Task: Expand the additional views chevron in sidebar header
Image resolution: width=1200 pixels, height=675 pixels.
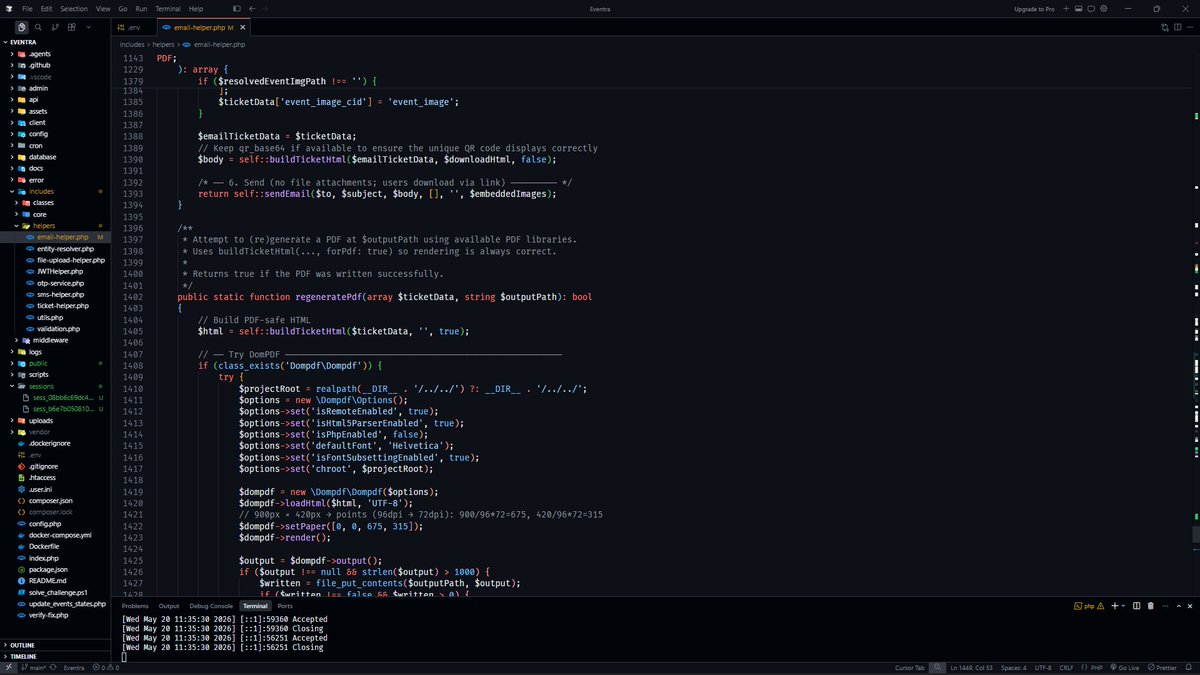Action: tap(87, 27)
